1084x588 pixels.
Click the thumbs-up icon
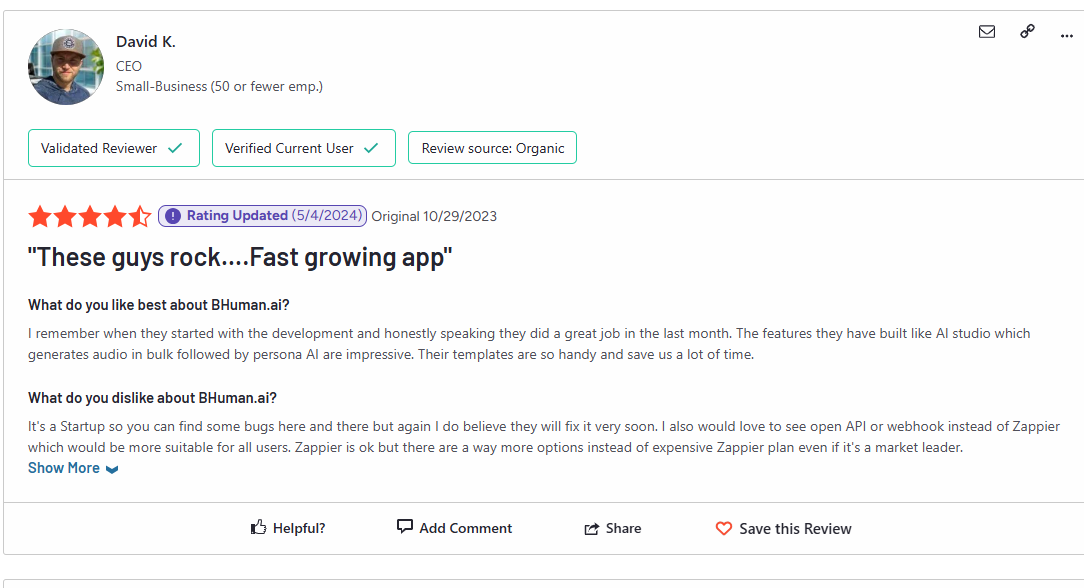click(x=258, y=527)
